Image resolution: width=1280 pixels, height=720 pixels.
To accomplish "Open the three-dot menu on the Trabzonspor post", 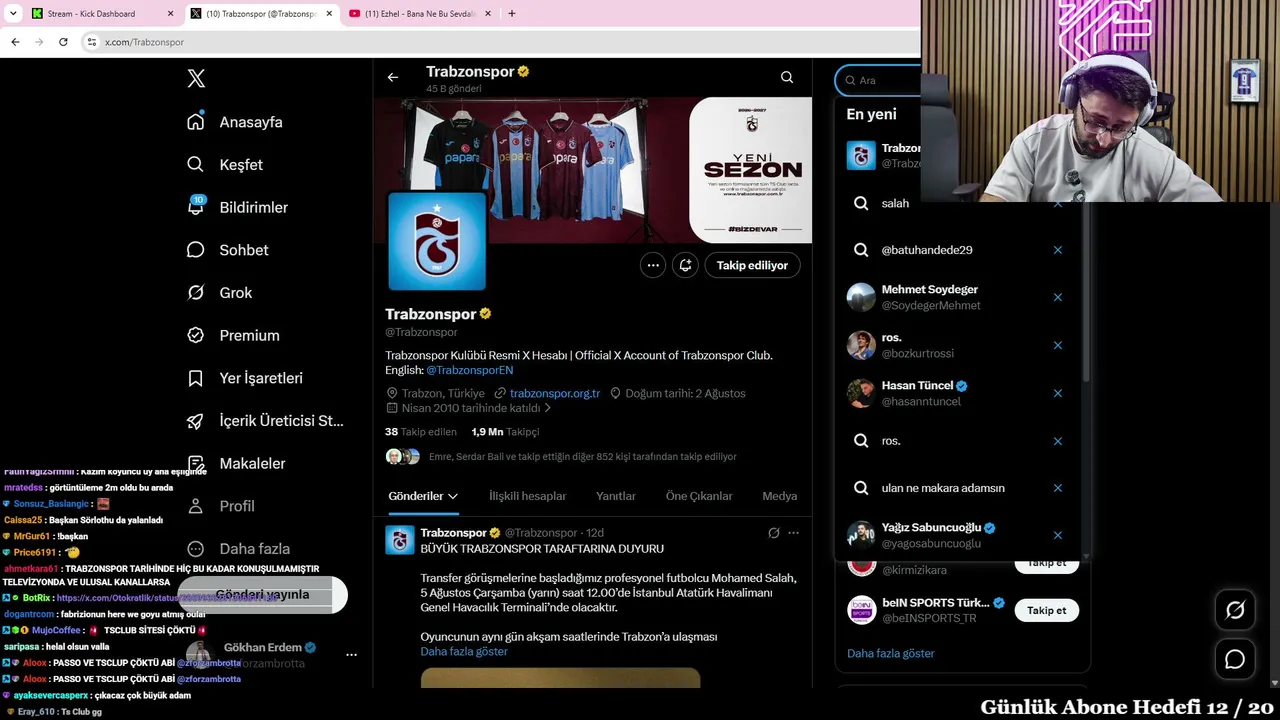I will click(x=793, y=533).
